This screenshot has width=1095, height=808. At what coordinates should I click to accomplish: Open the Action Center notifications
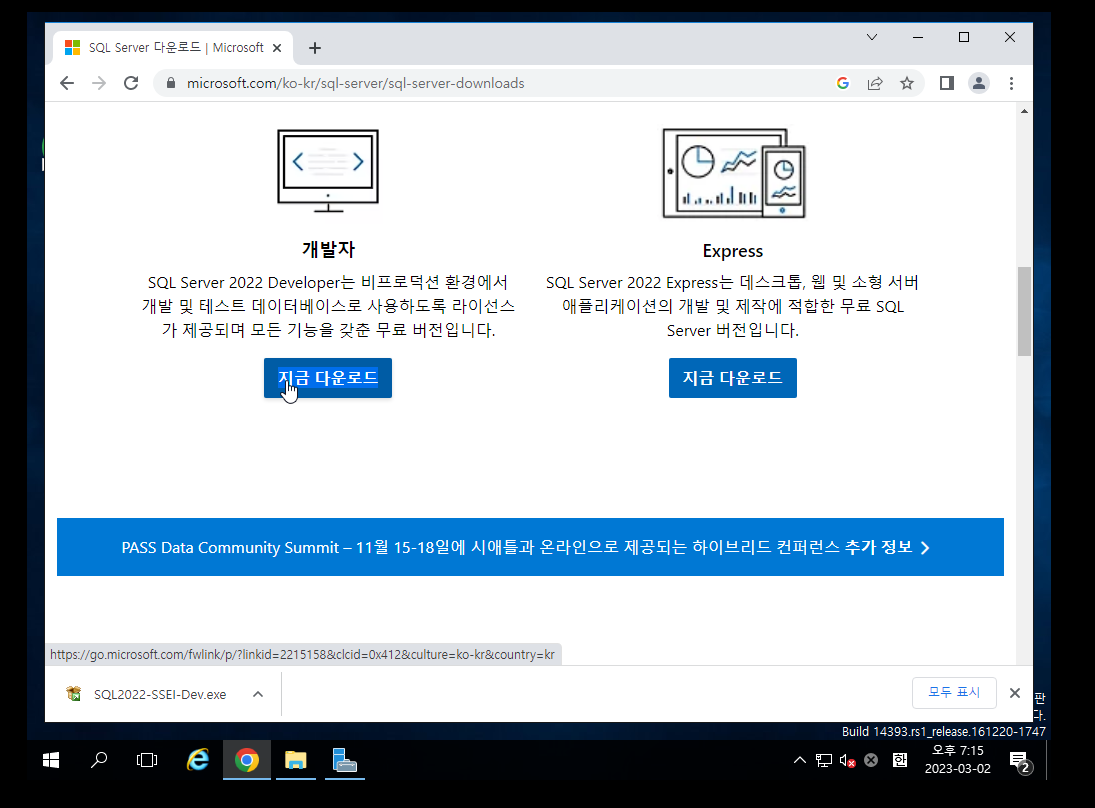(x=1020, y=761)
